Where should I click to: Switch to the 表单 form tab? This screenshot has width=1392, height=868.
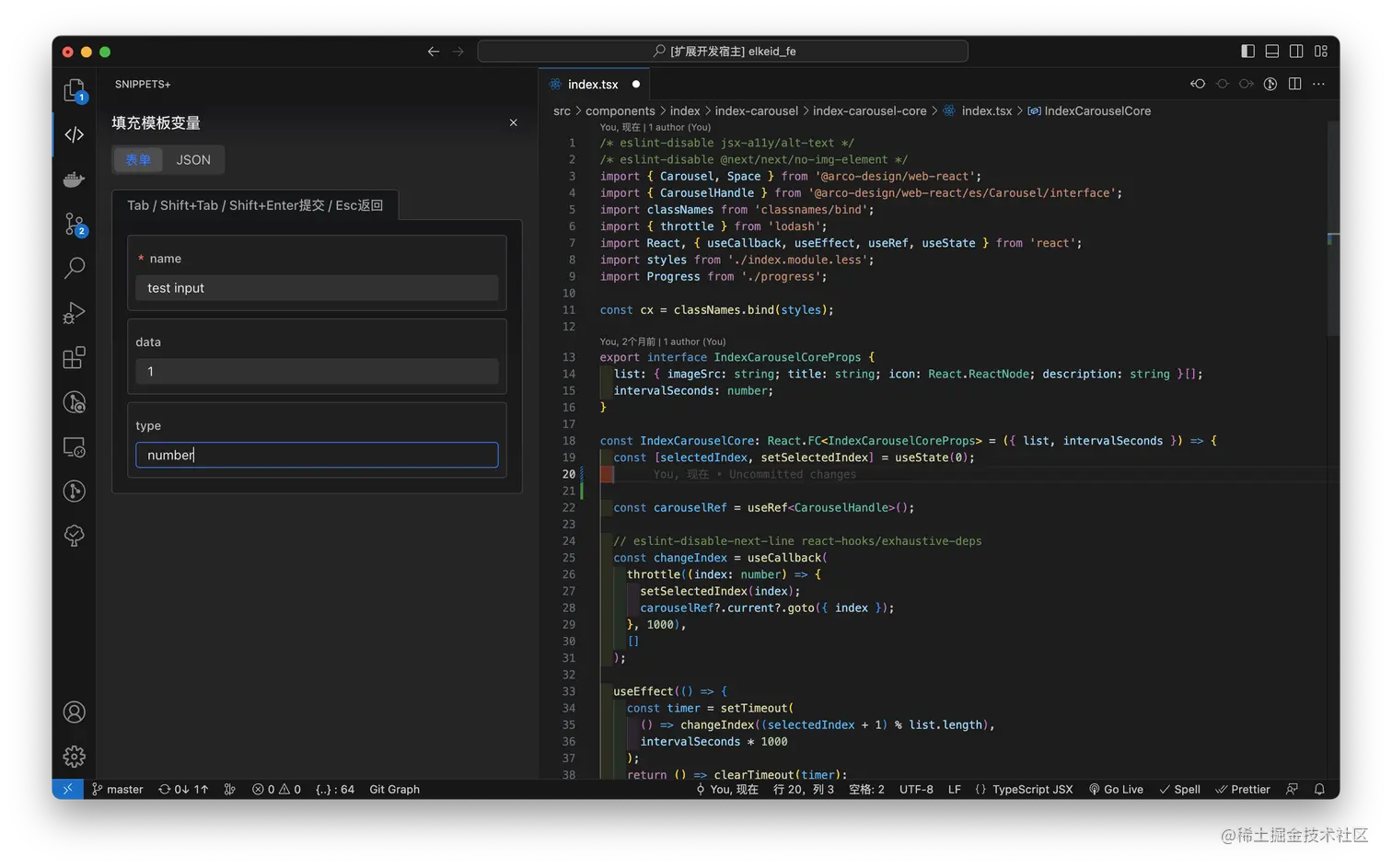138,160
